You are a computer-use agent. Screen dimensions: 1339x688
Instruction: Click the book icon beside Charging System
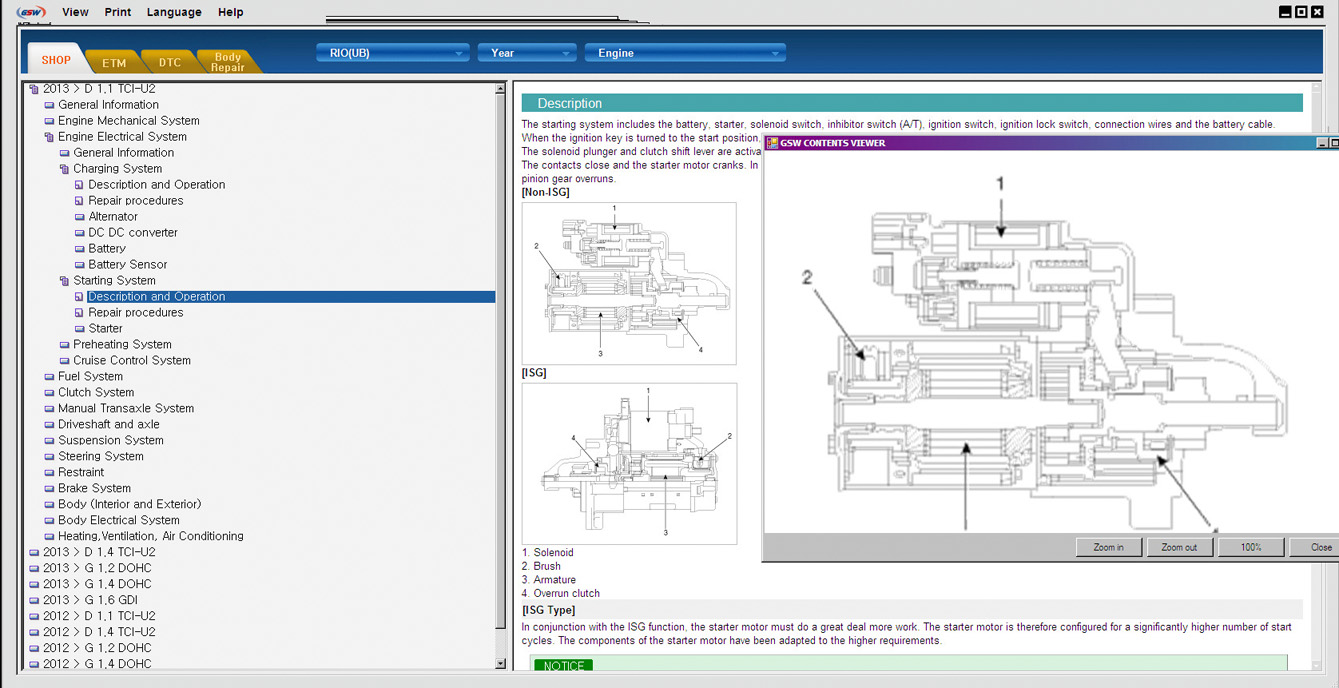tap(64, 169)
